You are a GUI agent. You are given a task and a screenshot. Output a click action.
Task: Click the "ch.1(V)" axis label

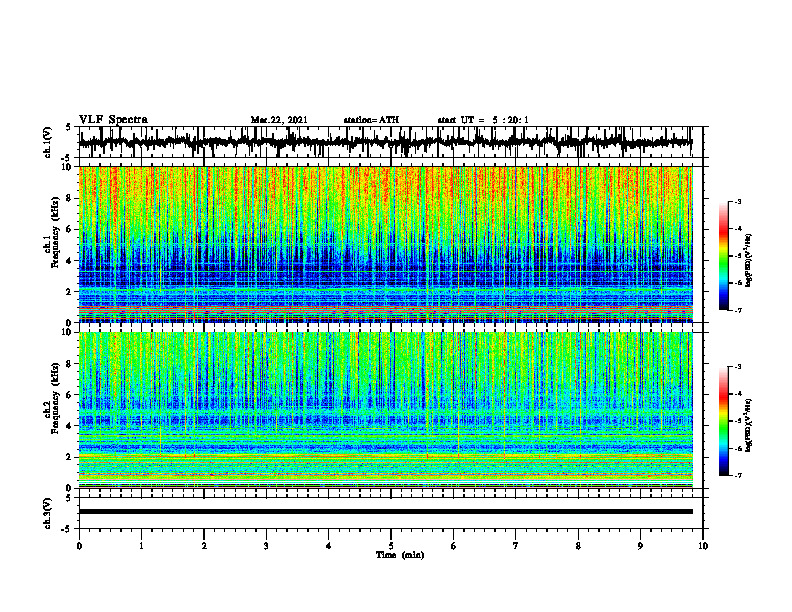[48, 142]
